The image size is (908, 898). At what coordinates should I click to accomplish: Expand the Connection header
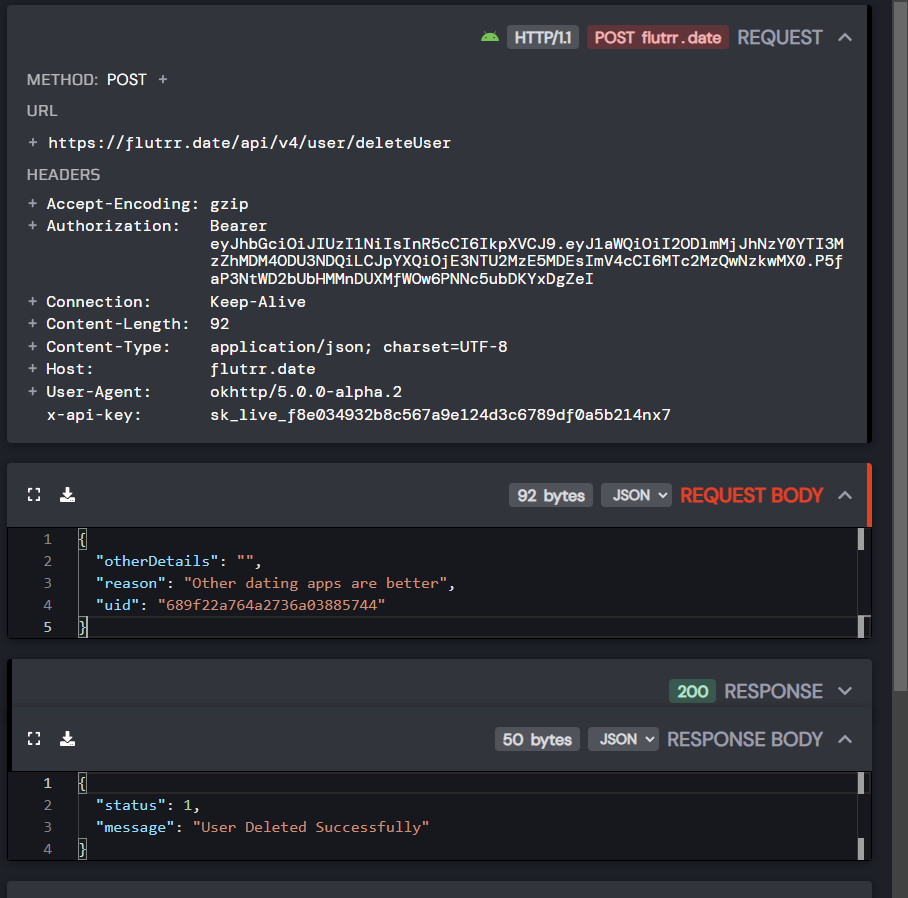tap(33, 302)
